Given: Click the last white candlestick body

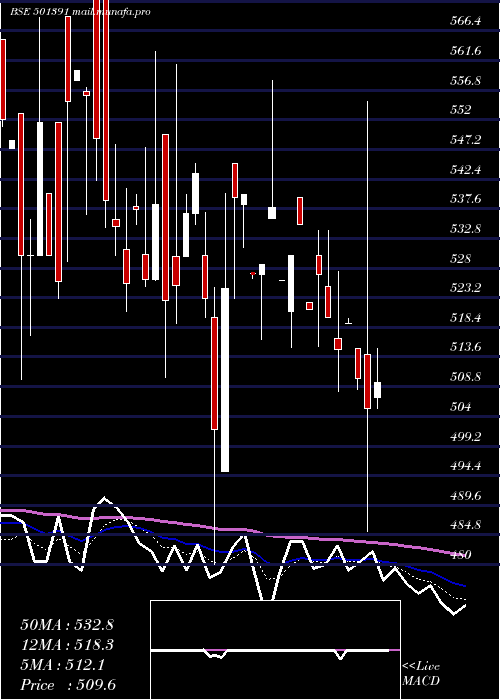Looking at the screenshot, I should [x=378, y=390].
